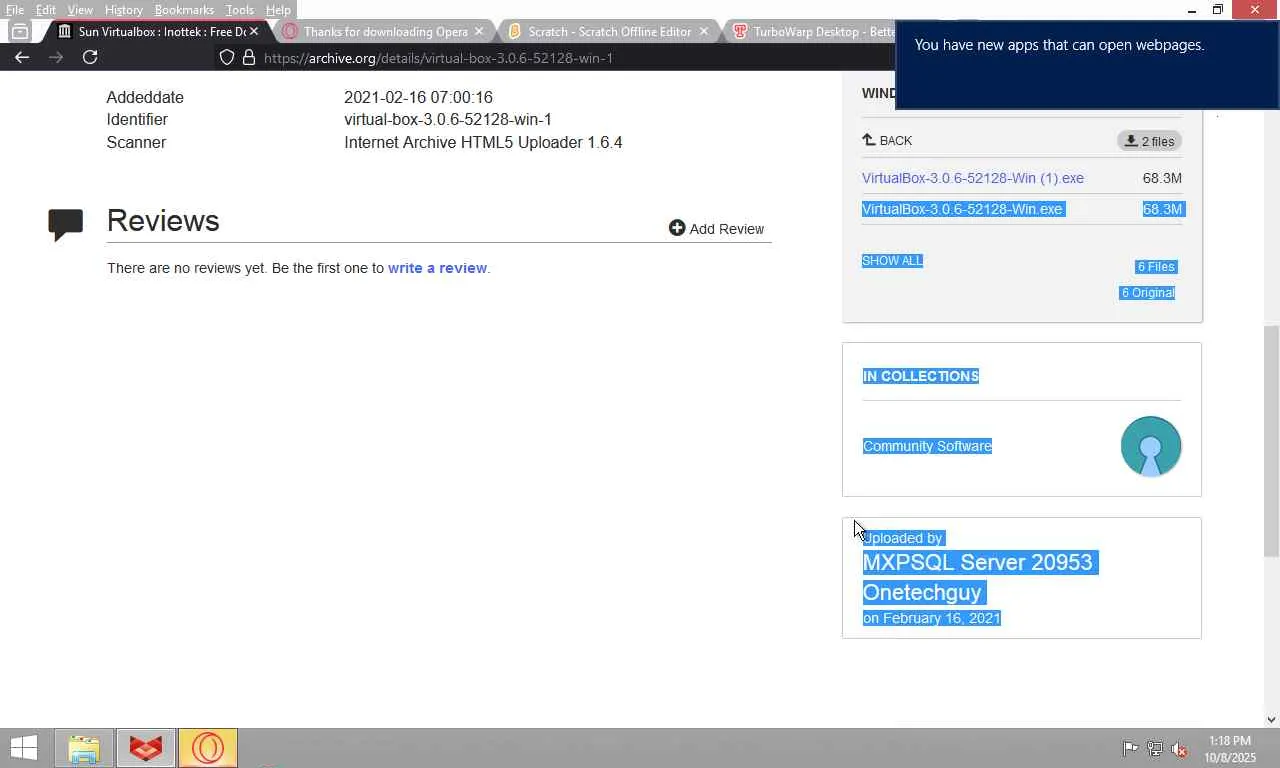
Task: Click the padlock site security icon
Action: [x=249, y=57]
